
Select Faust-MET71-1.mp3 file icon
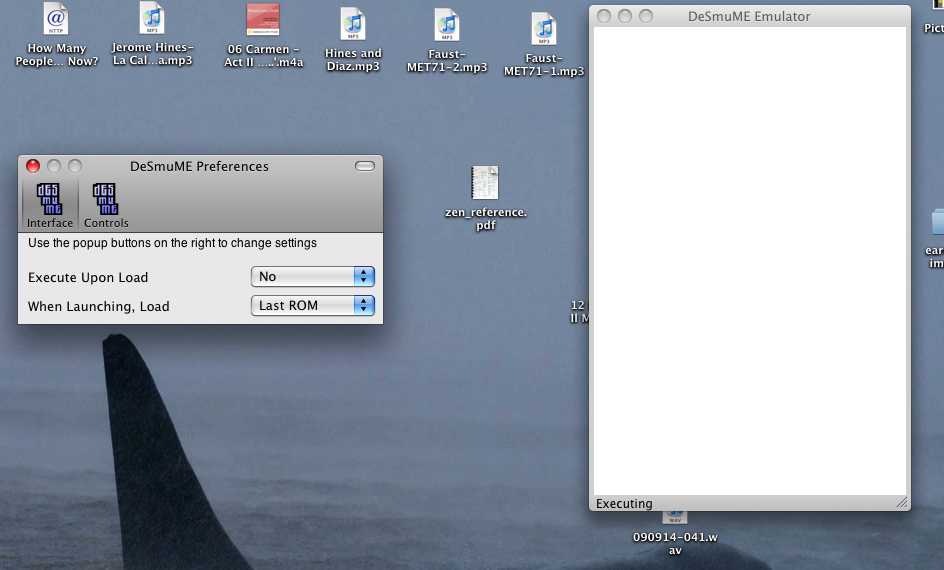tap(544, 29)
